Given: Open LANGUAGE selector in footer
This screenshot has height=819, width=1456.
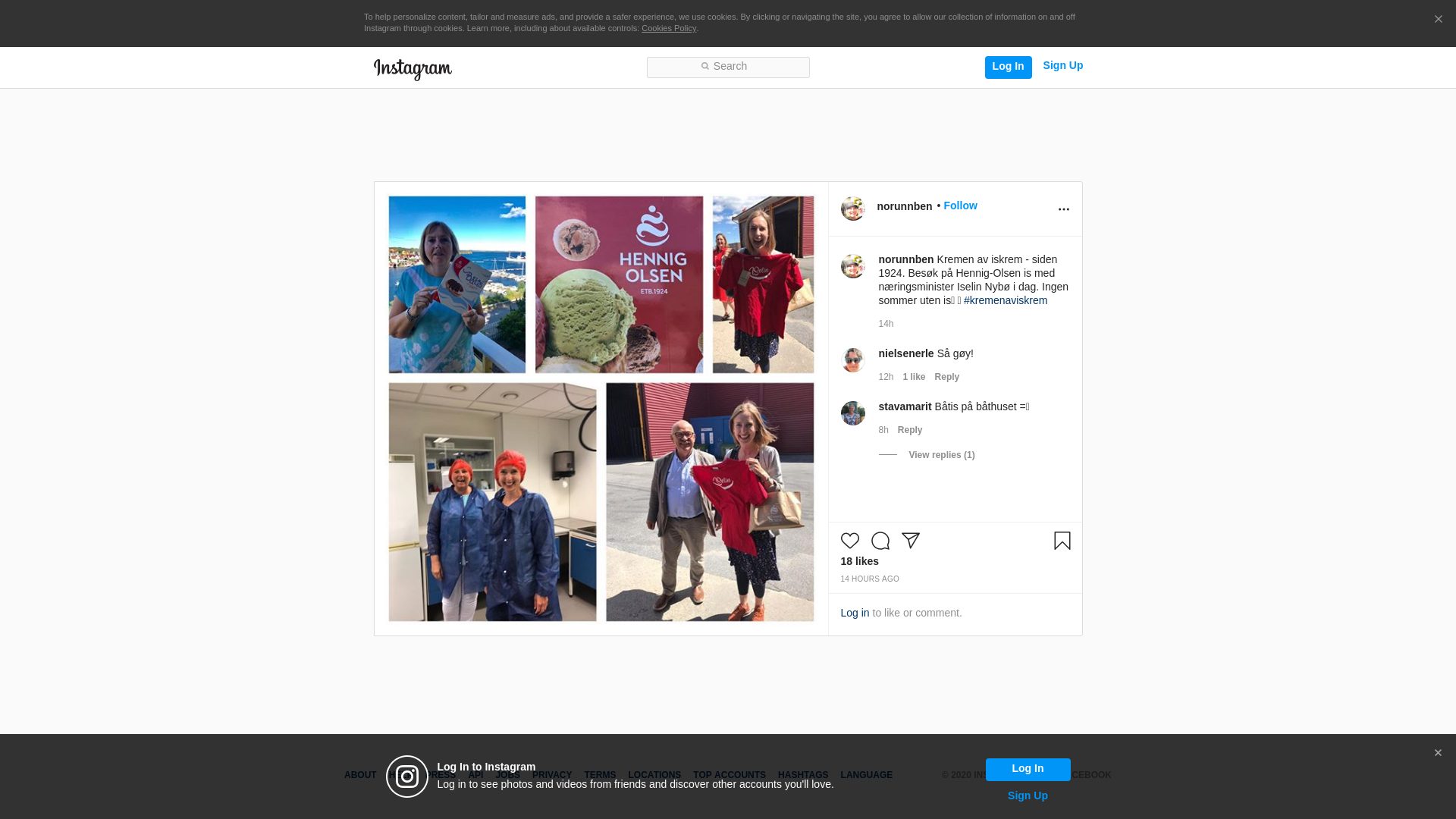Looking at the screenshot, I should pyautogui.click(x=866, y=775).
